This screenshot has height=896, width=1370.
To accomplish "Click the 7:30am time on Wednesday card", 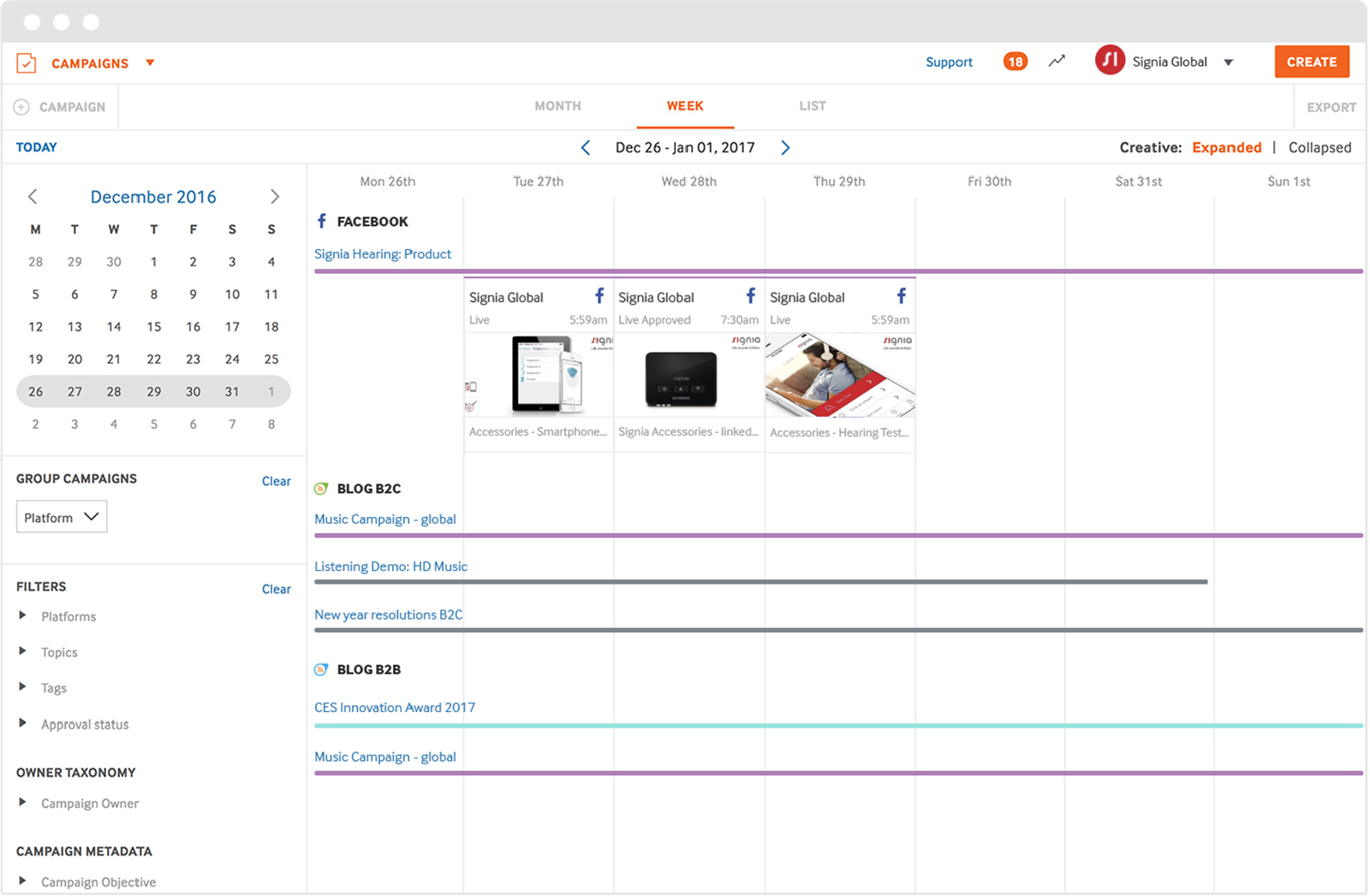I will pos(739,320).
